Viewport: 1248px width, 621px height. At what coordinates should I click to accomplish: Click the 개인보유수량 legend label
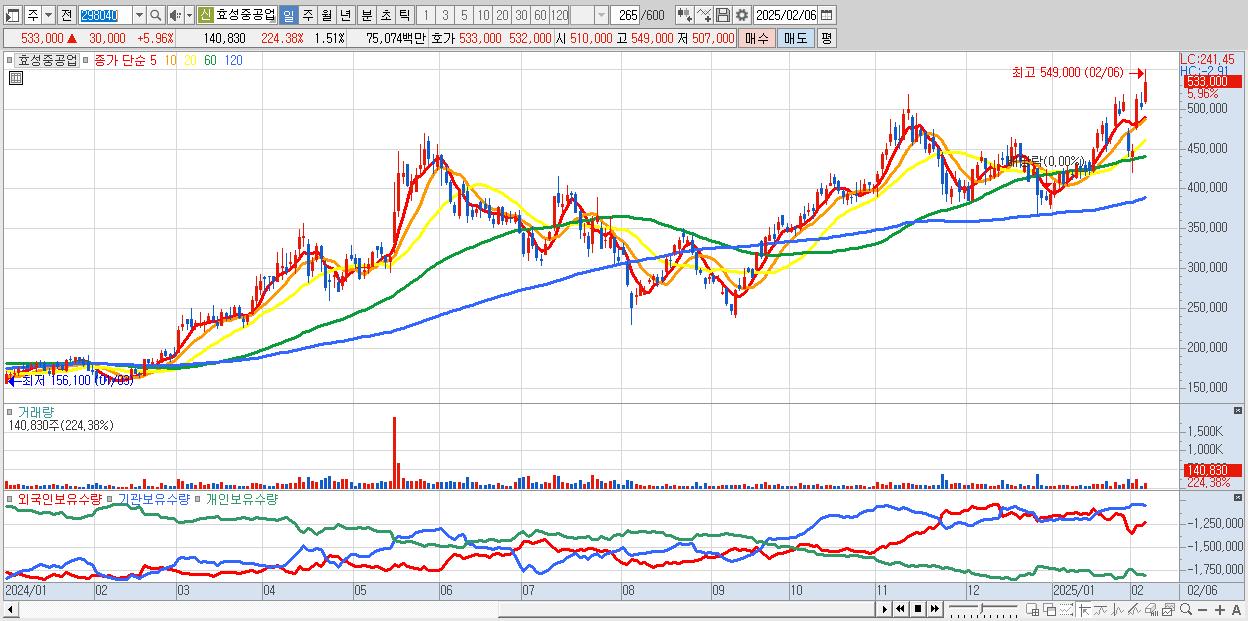[x=242, y=498]
